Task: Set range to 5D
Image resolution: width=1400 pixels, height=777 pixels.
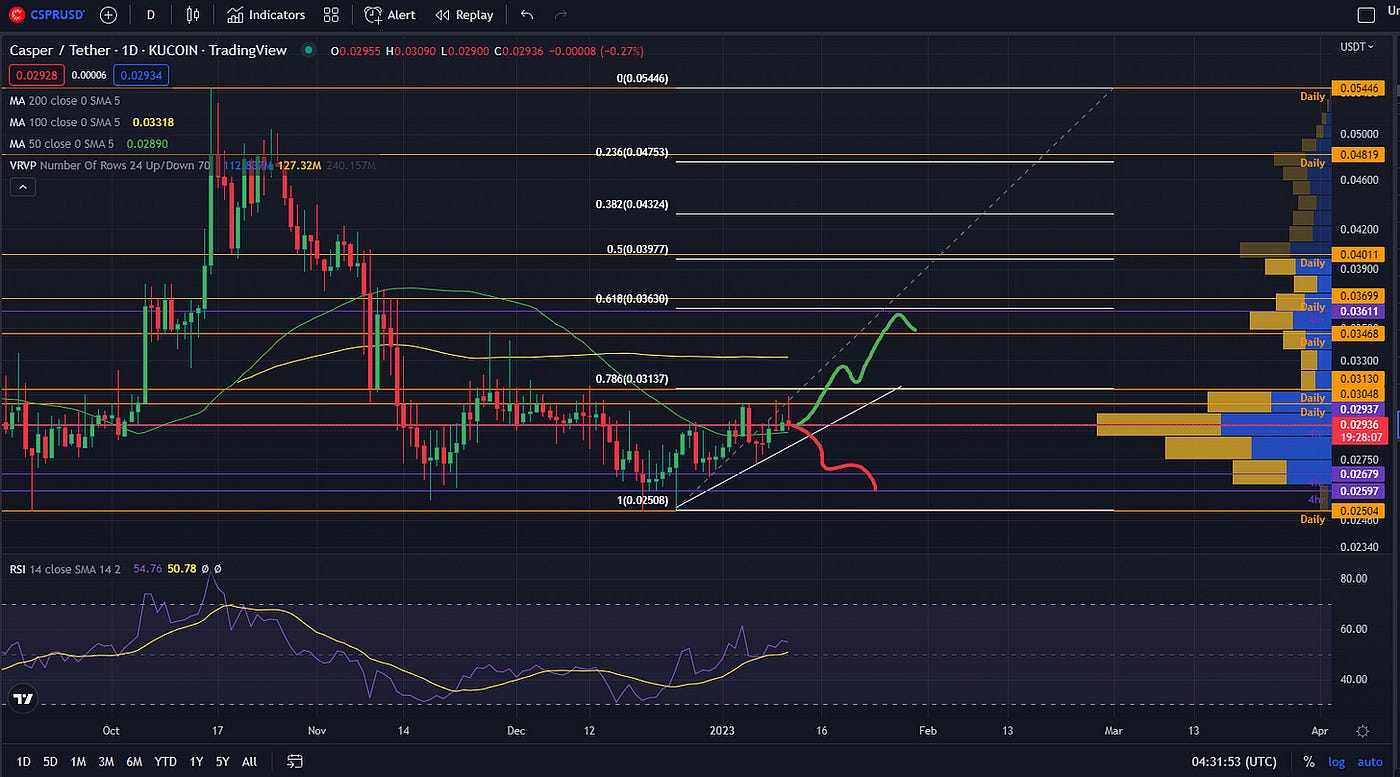Action: [50, 761]
